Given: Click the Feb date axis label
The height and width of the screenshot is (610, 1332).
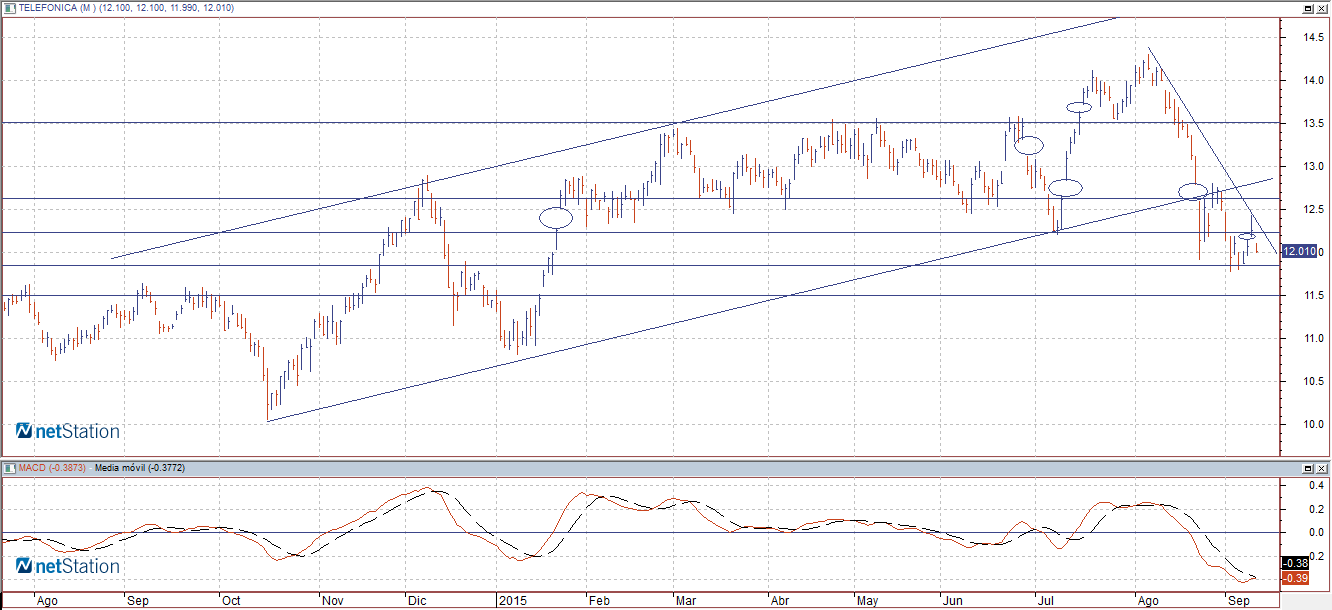Looking at the screenshot, I should [x=598, y=602].
